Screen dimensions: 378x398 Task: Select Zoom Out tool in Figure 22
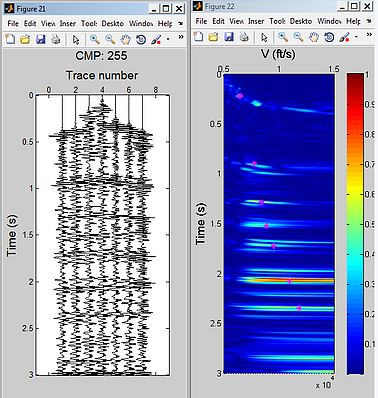click(x=298, y=37)
